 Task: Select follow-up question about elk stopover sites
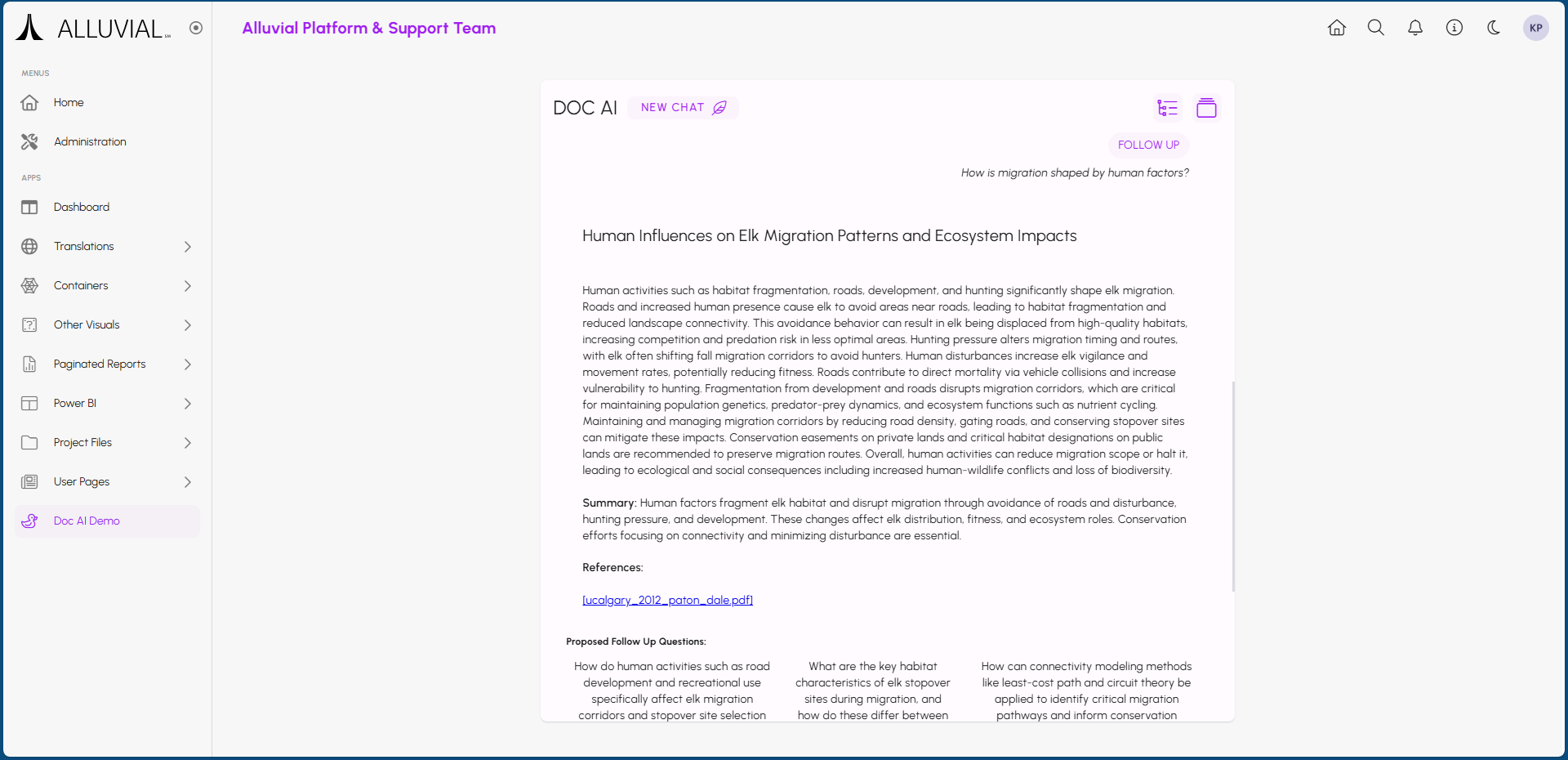click(872, 691)
